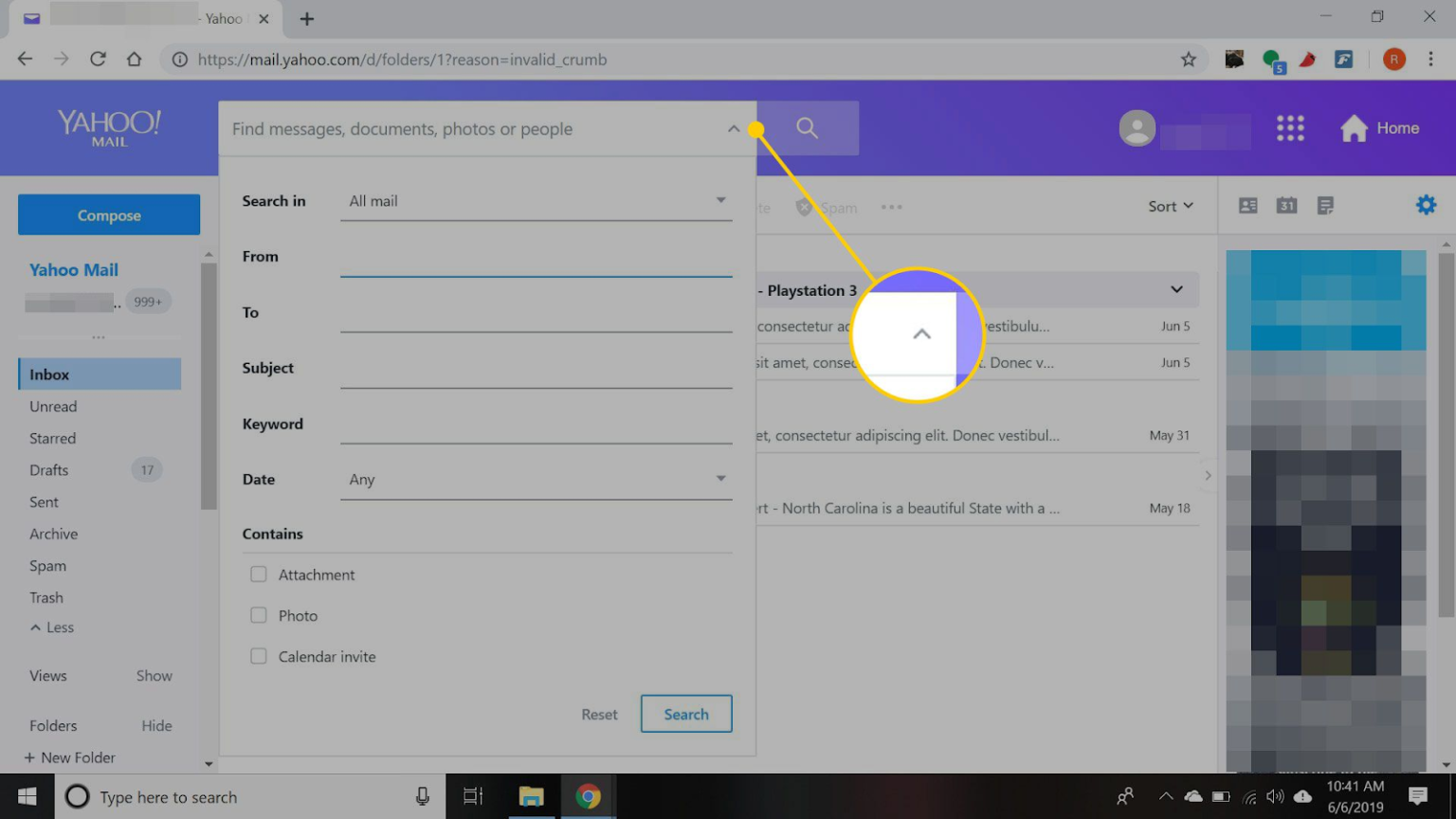The height and width of the screenshot is (819, 1456).
Task: Reset the advanced search form
Action: tap(599, 713)
